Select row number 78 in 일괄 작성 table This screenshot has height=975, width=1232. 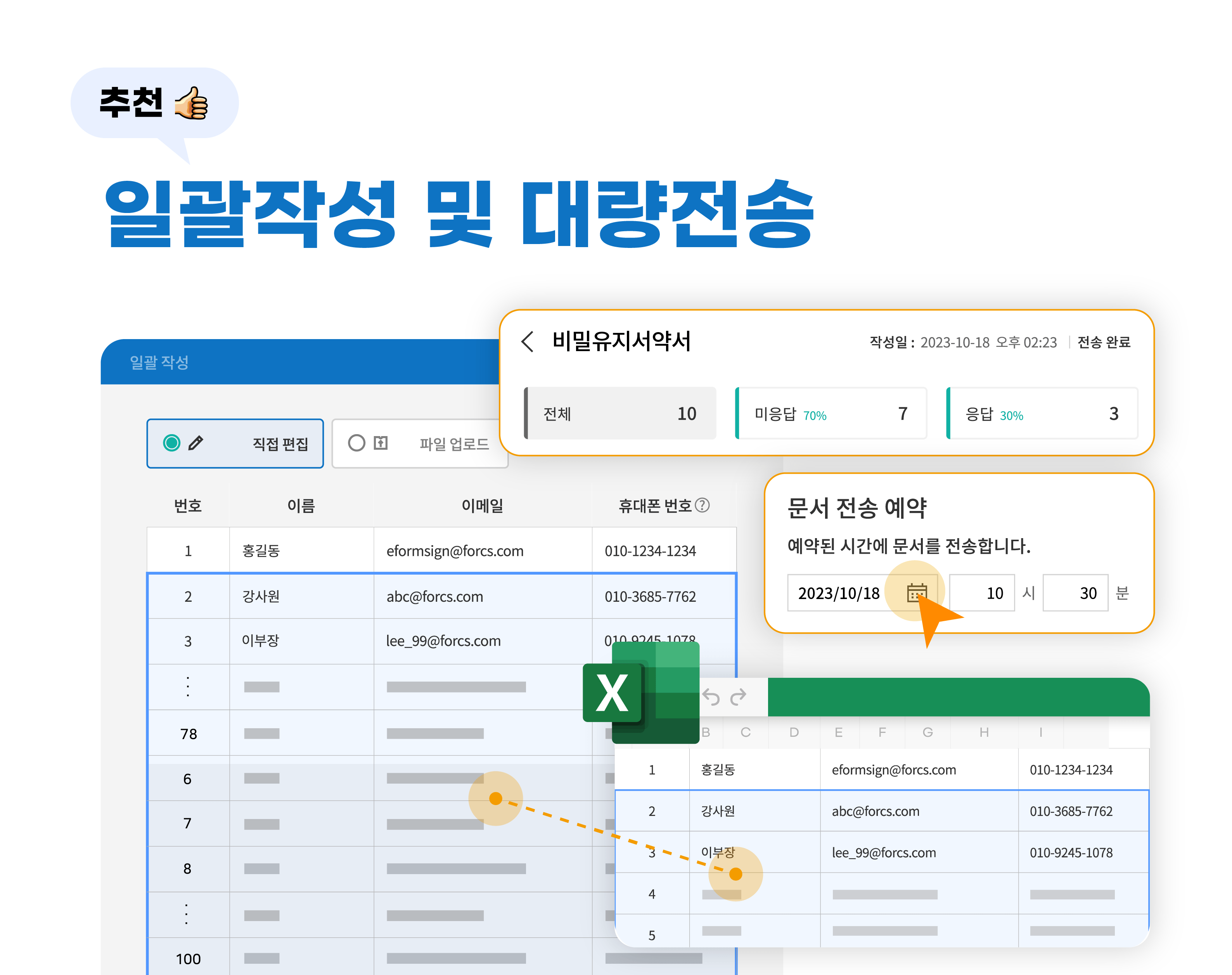point(188,734)
